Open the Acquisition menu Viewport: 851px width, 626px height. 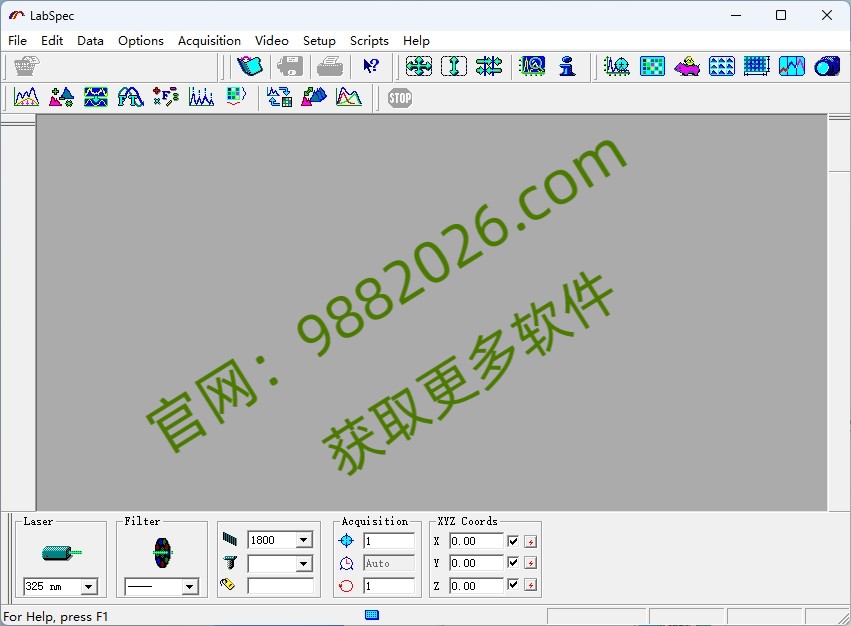point(209,41)
